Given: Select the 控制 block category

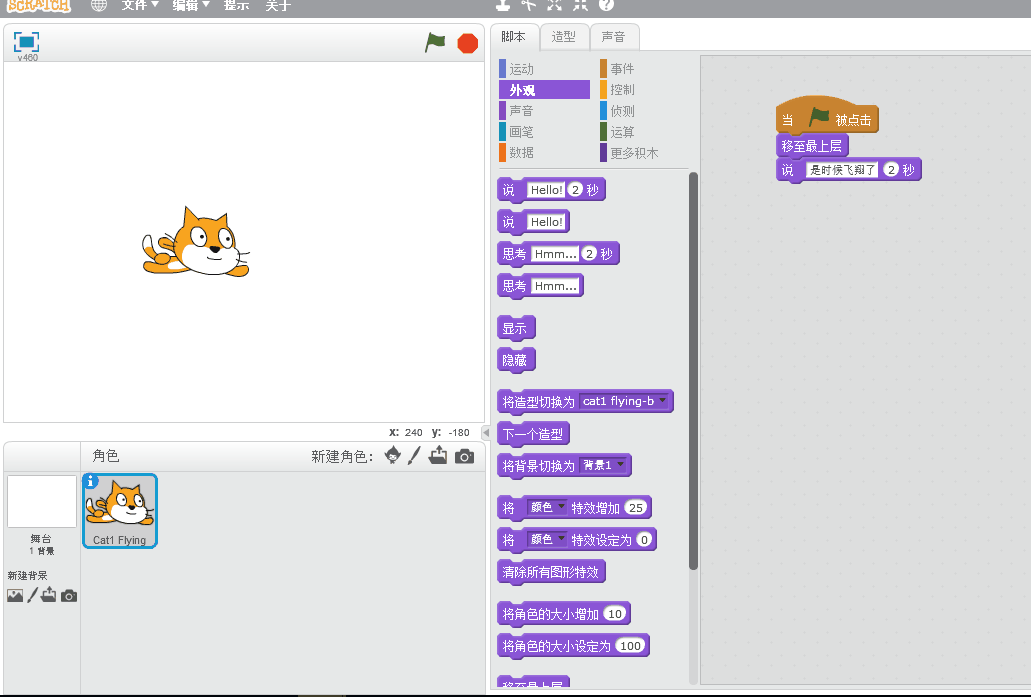Looking at the screenshot, I should (643, 90).
